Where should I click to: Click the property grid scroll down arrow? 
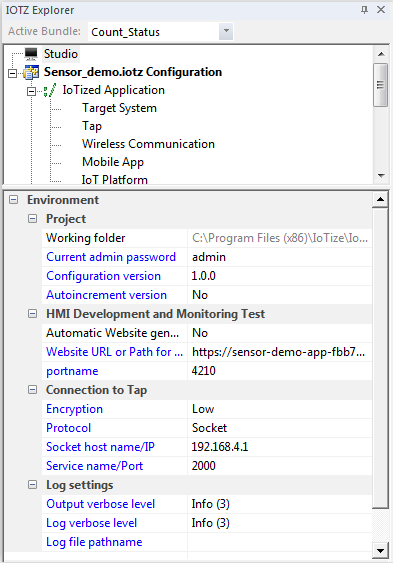point(380,550)
